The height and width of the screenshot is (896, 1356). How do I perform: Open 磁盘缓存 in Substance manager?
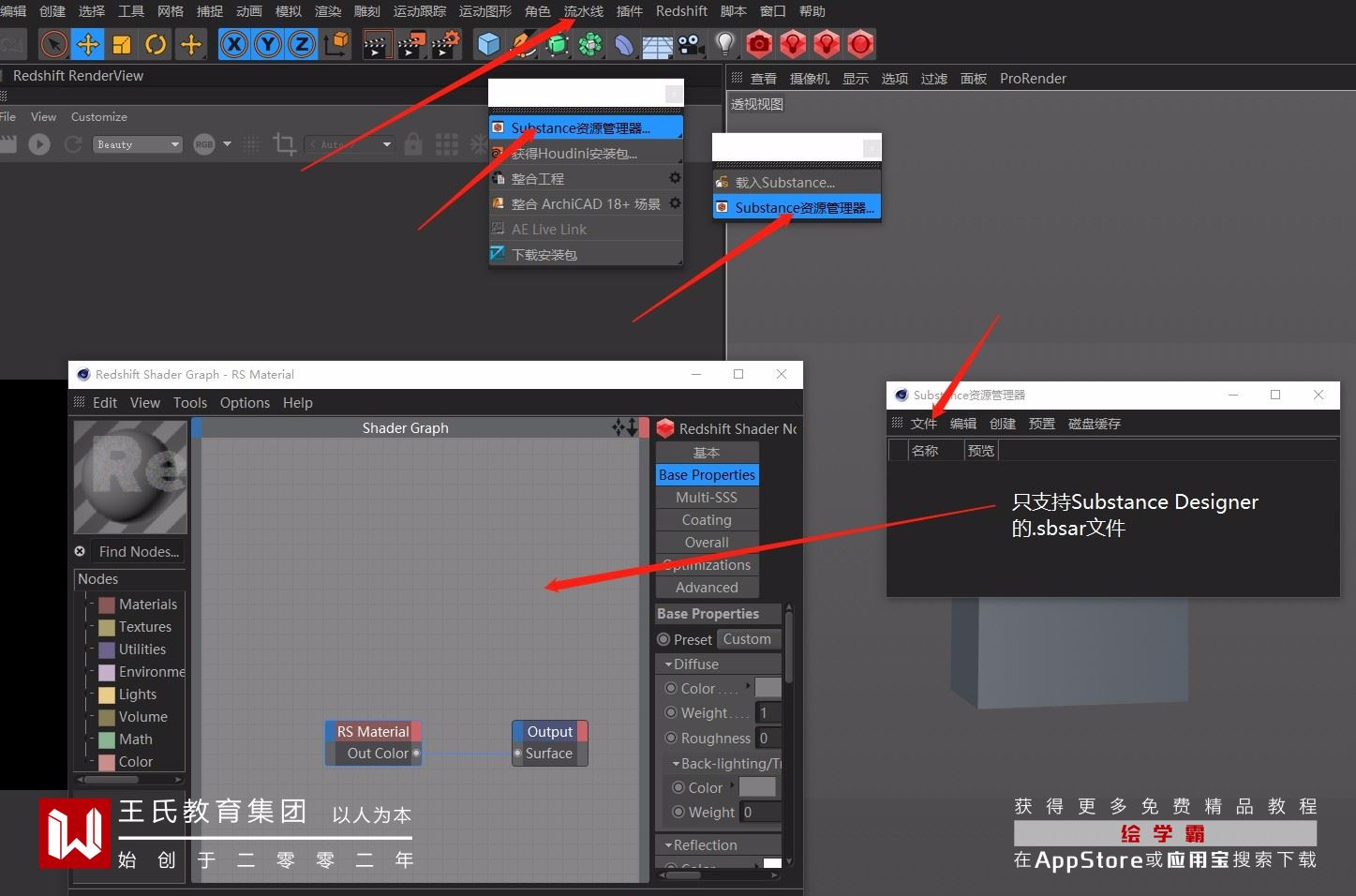click(x=1095, y=424)
